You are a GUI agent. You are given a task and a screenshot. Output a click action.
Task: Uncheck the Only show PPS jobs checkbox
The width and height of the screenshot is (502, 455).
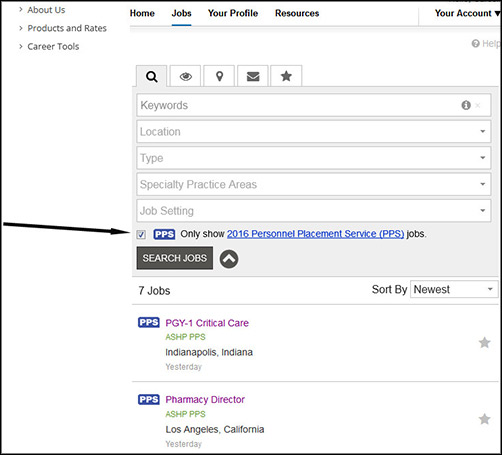tap(141, 235)
